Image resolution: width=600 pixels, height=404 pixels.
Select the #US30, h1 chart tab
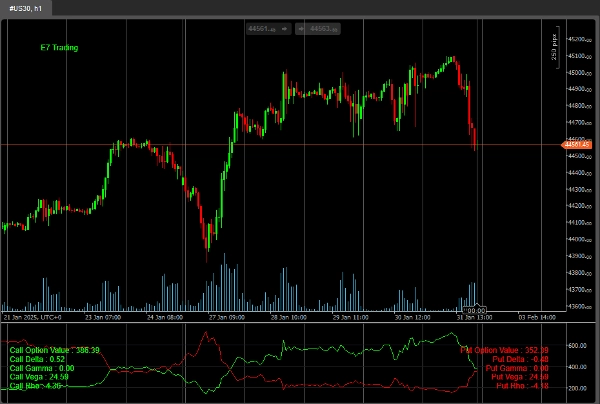pos(26,8)
